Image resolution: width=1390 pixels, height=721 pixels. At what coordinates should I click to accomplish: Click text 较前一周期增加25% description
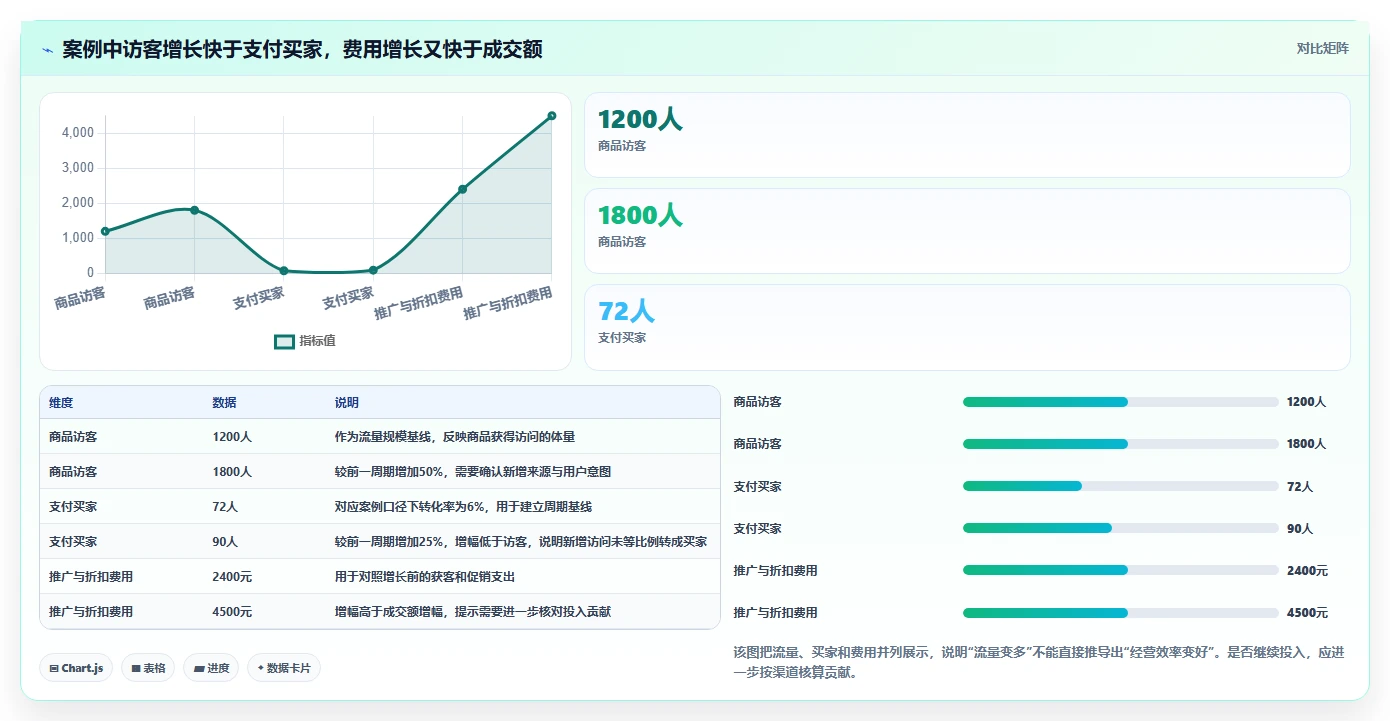point(521,542)
